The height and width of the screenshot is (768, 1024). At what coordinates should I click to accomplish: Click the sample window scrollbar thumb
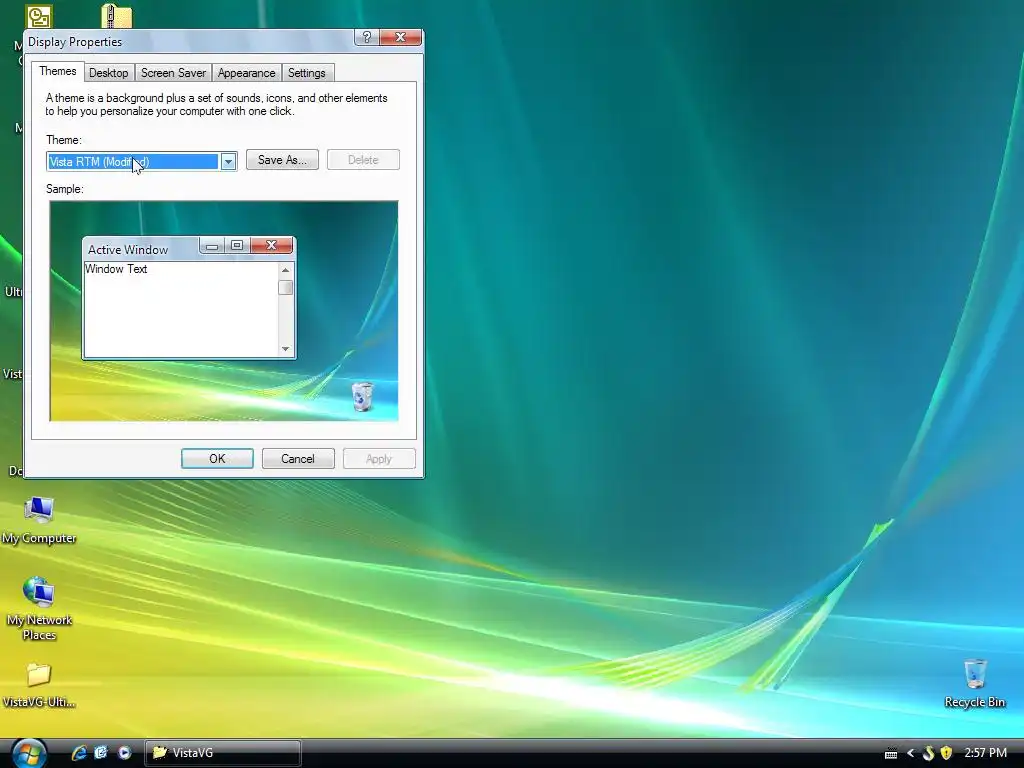285,287
